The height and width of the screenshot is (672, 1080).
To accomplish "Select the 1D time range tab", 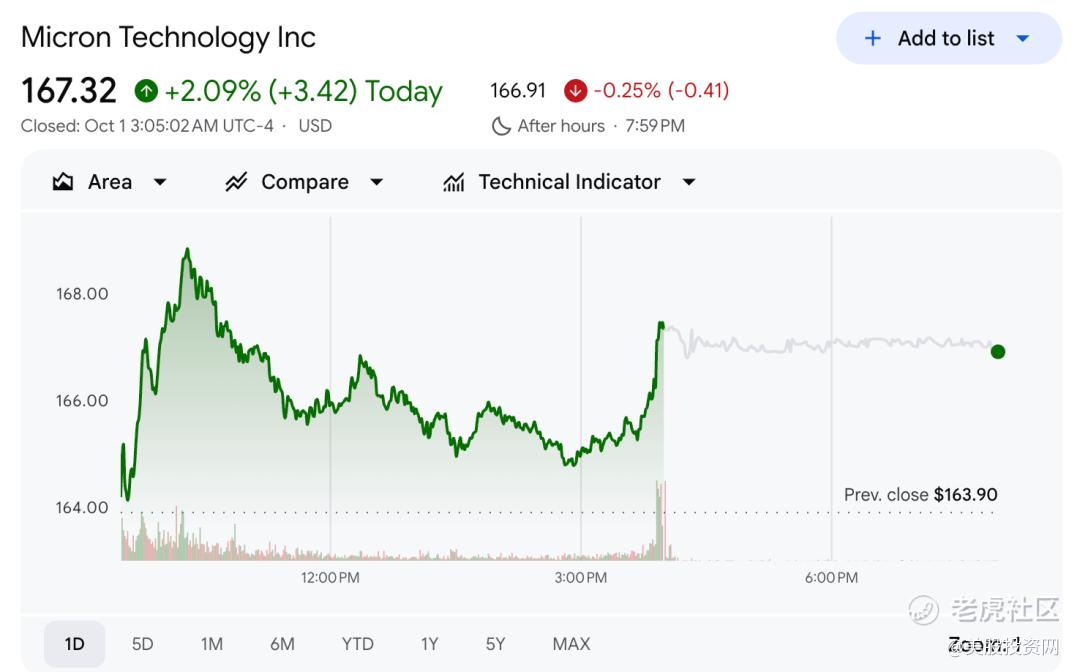I will [x=74, y=644].
